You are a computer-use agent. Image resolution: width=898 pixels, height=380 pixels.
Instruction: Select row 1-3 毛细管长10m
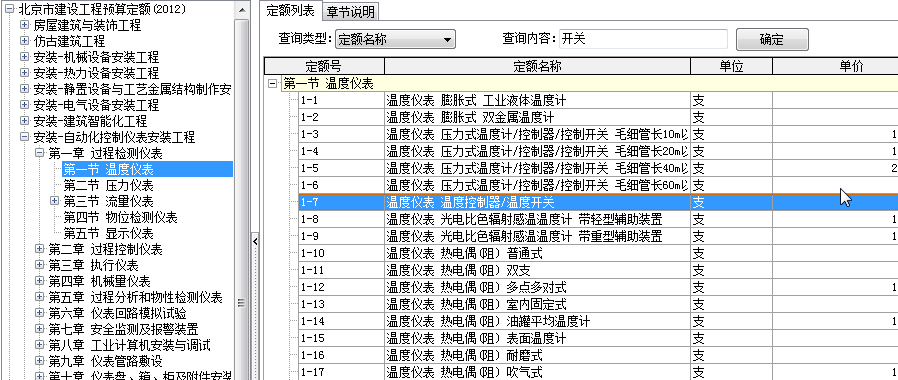(598, 134)
